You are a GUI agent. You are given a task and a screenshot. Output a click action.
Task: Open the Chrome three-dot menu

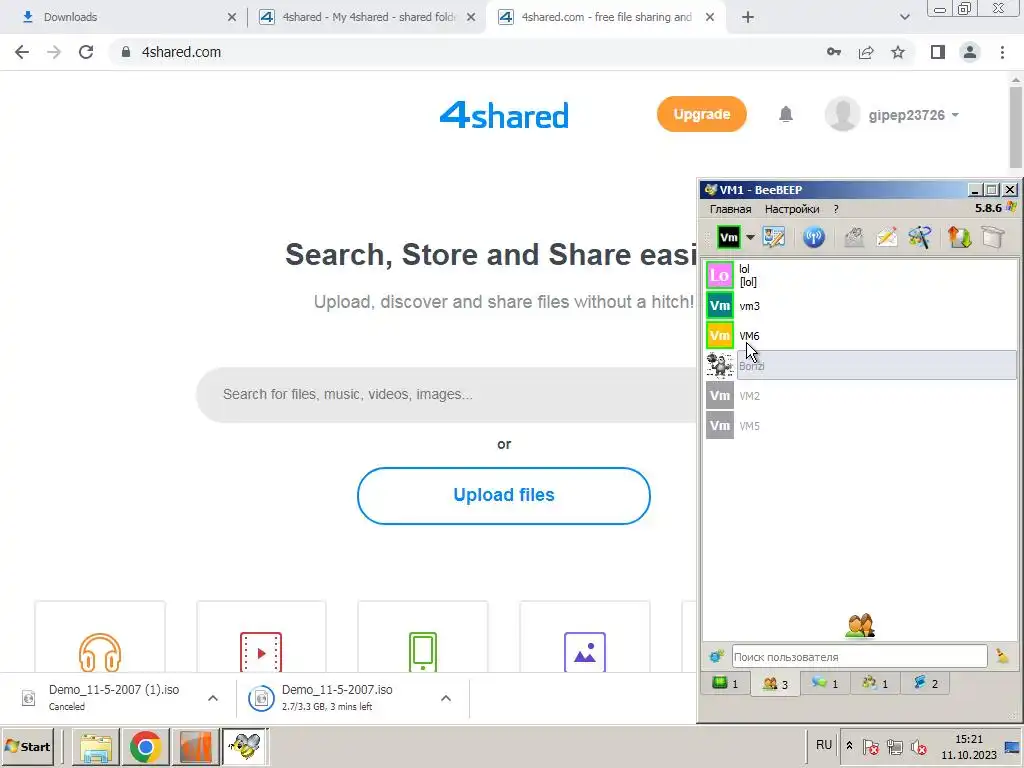(1002, 52)
